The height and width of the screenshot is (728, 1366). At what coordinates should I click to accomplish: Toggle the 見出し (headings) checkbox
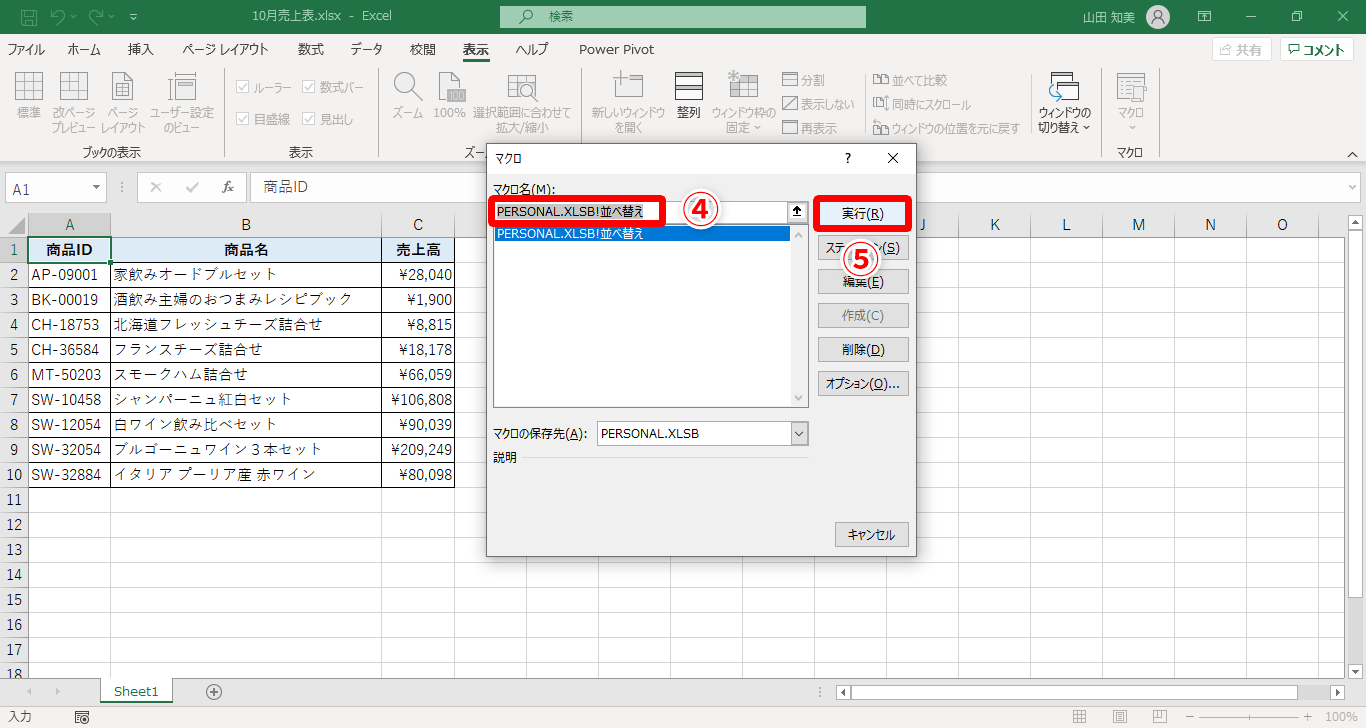(x=327, y=119)
